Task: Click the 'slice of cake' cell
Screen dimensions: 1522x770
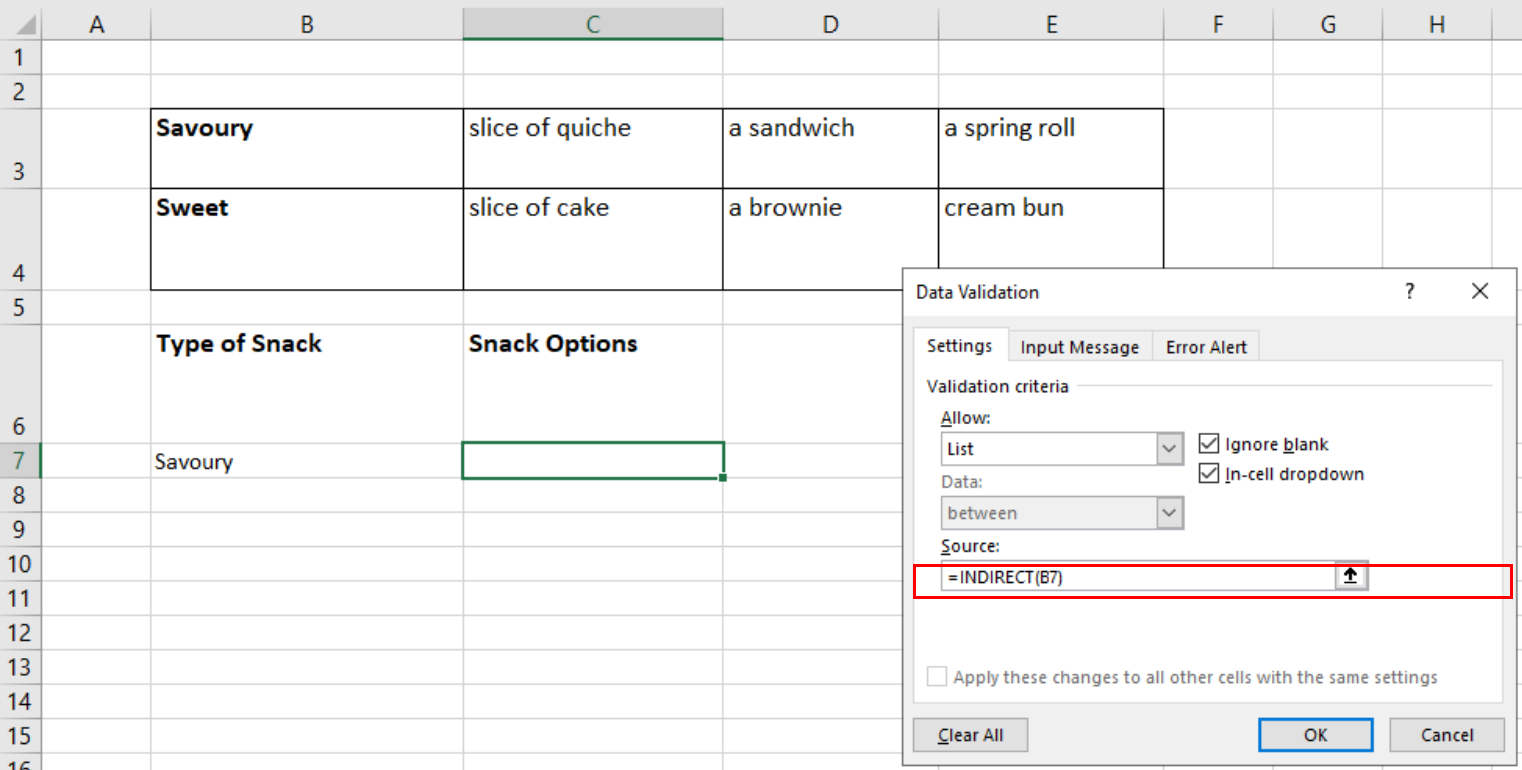Action: click(593, 239)
